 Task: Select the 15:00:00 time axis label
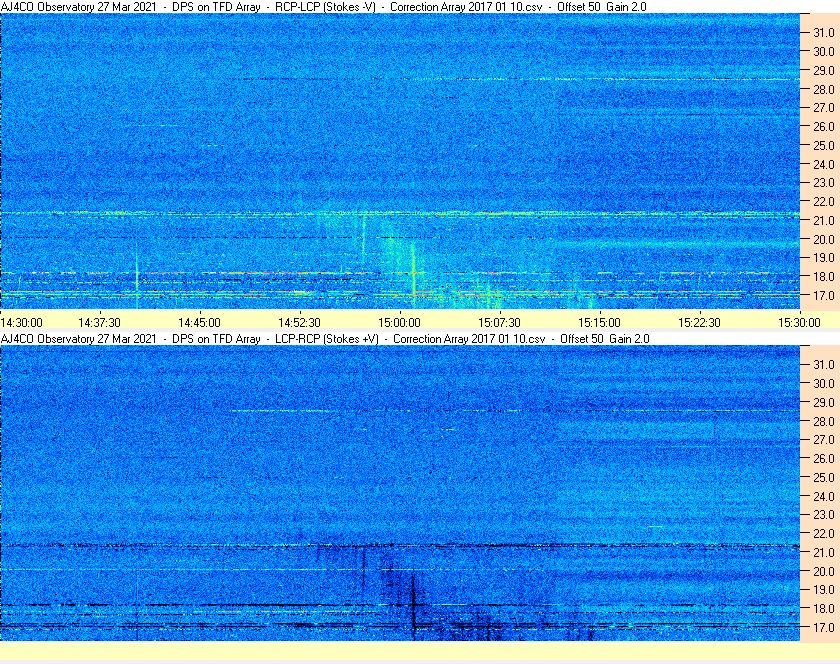coord(399,323)
